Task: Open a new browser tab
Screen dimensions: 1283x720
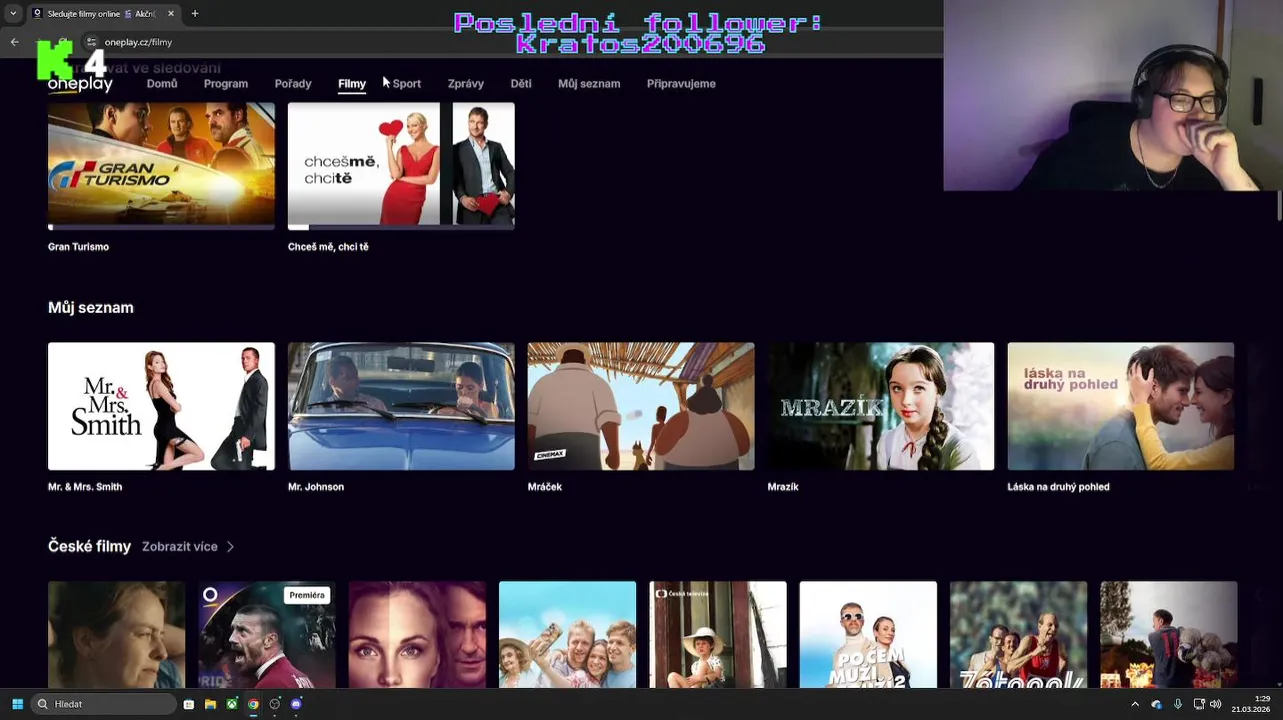Action: (x=195, y=13)
